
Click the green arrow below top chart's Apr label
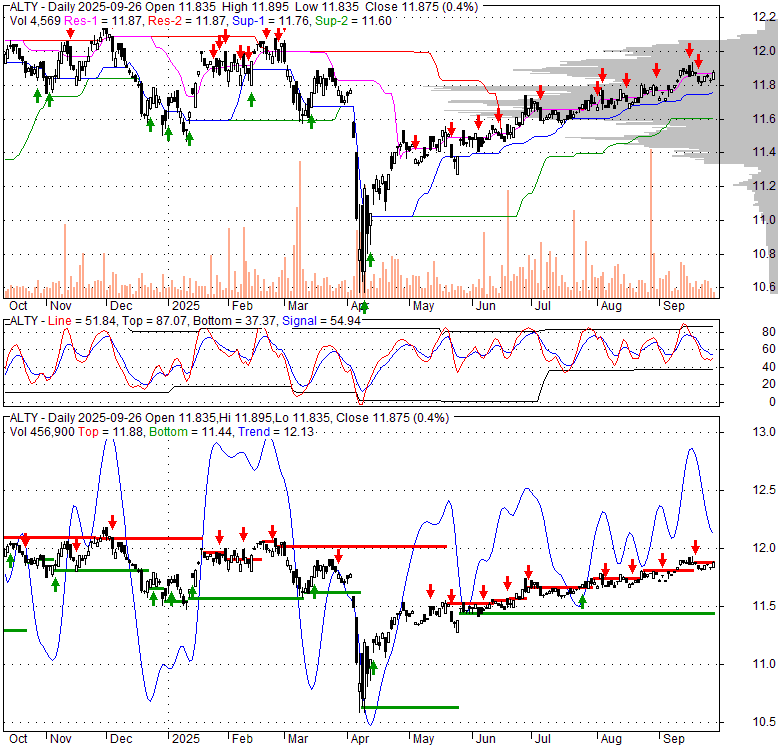coord(365,307)
